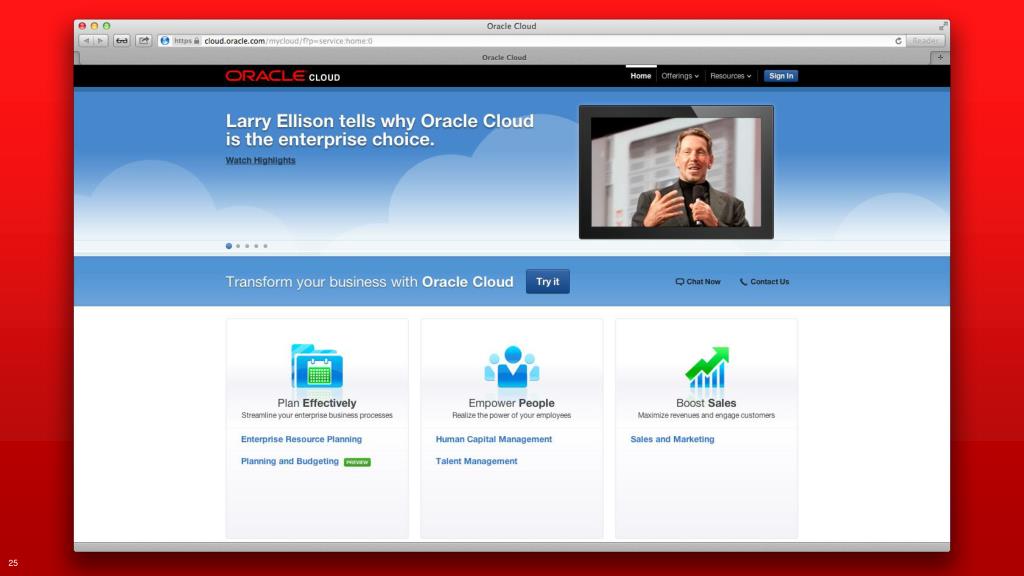Click "Streamline your enterprise business processes" text
Image resolution: width=1024 pixels, height=576 pixels.
[317, 415]
